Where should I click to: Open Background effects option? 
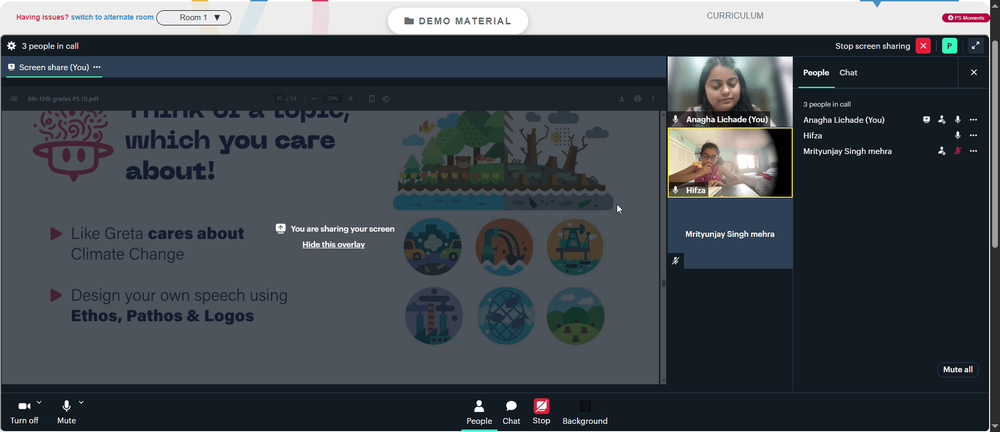pos(585,412)
